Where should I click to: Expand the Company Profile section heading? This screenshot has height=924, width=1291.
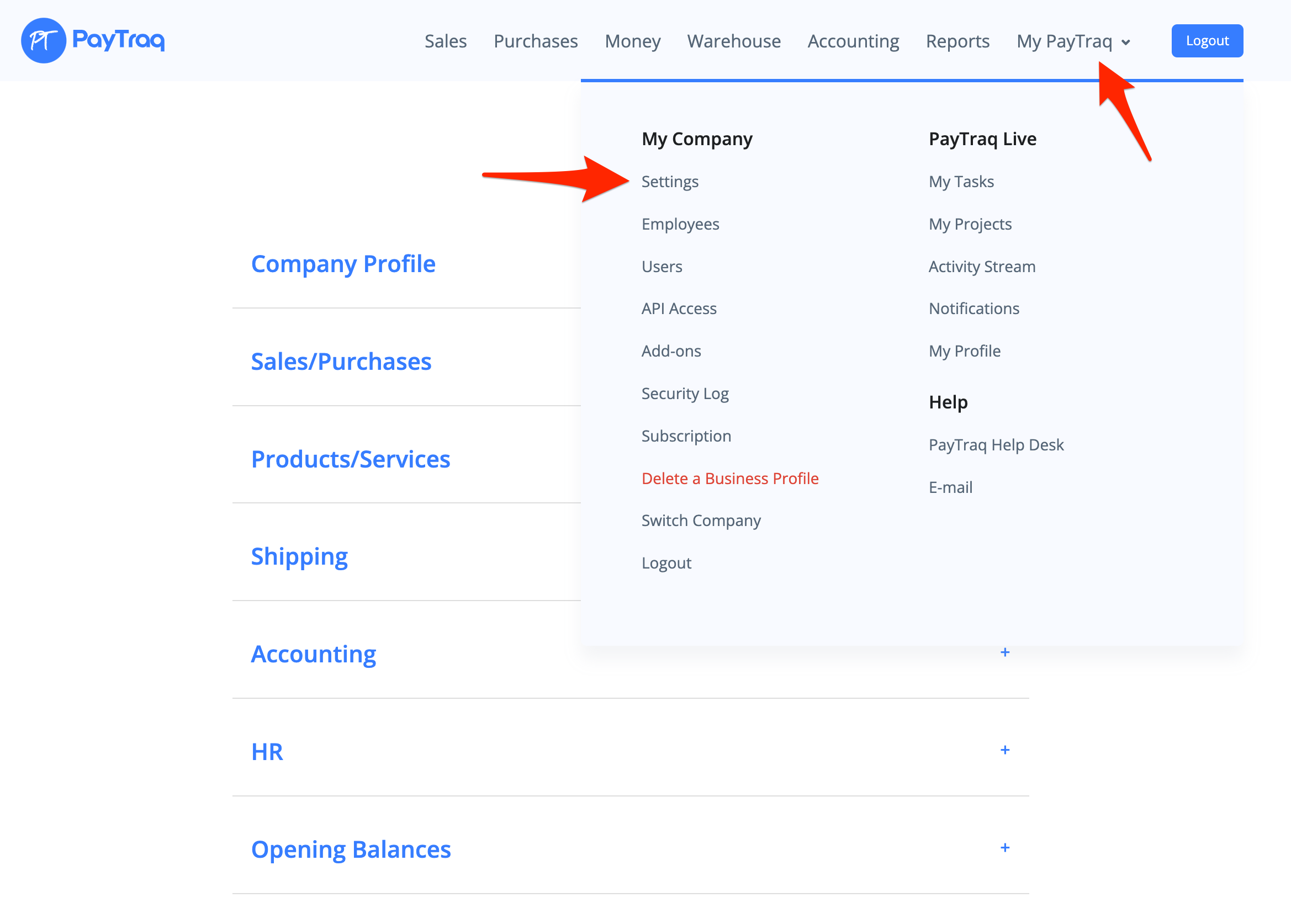(343, 264)
